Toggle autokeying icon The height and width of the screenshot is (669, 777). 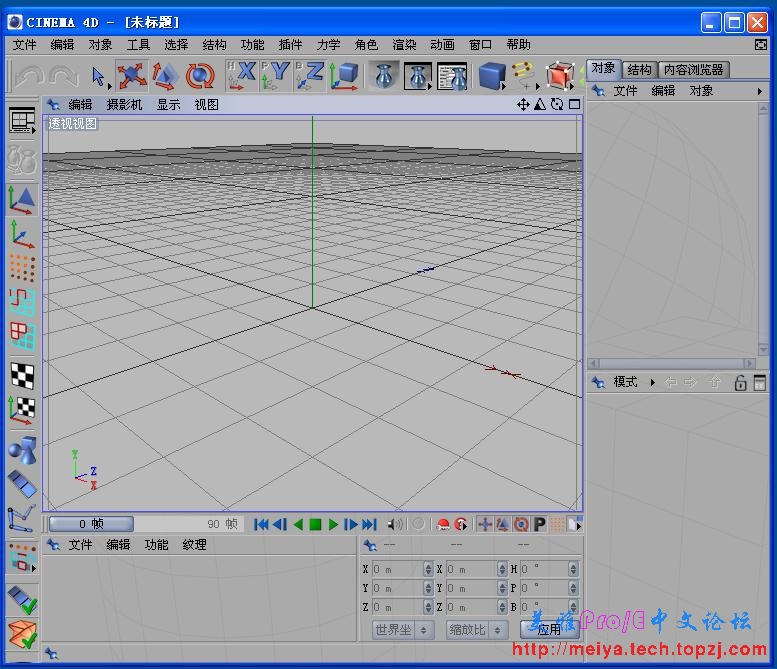point(461,524)
